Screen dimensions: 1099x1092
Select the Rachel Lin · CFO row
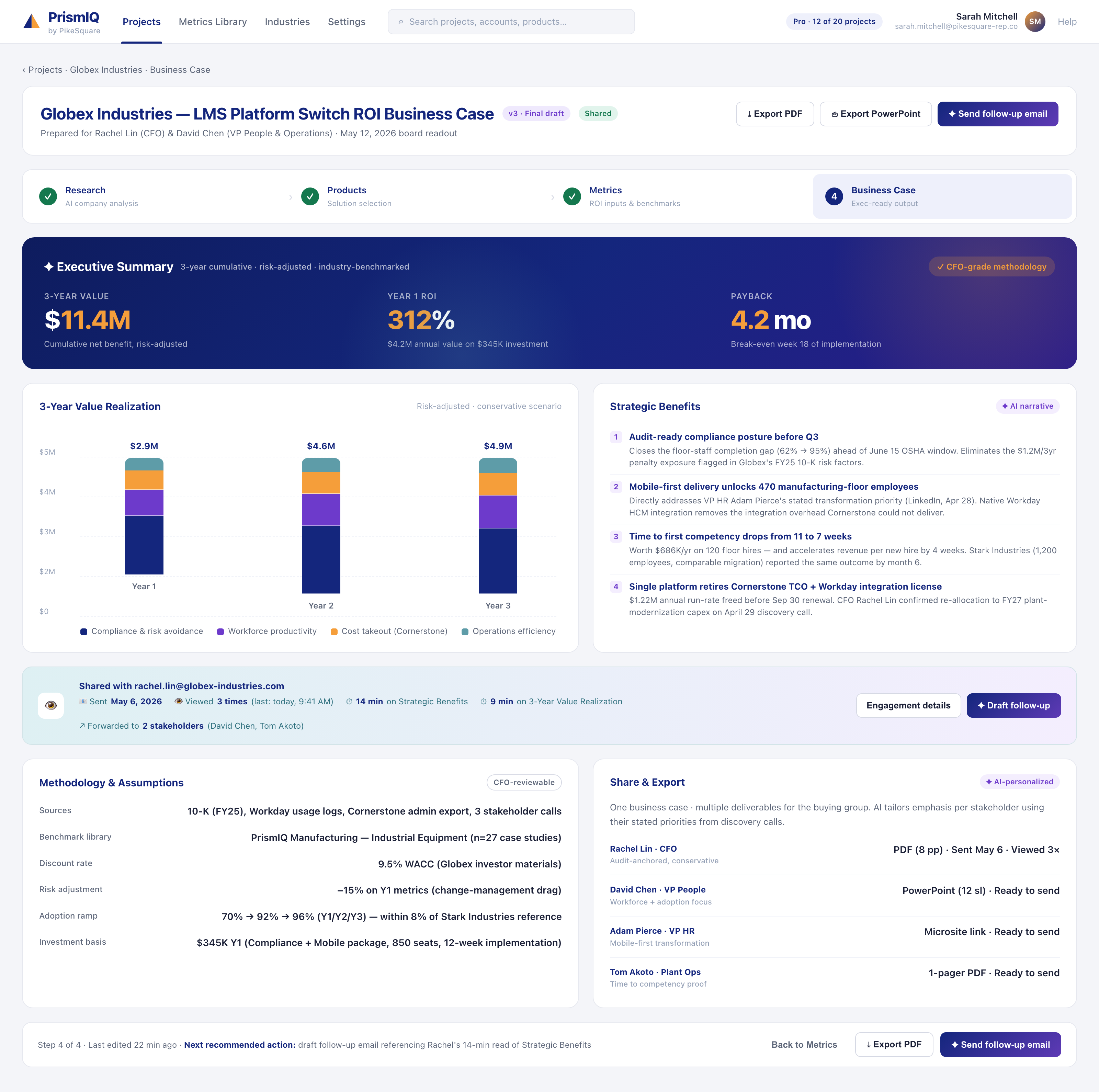(x=835, y=854)
